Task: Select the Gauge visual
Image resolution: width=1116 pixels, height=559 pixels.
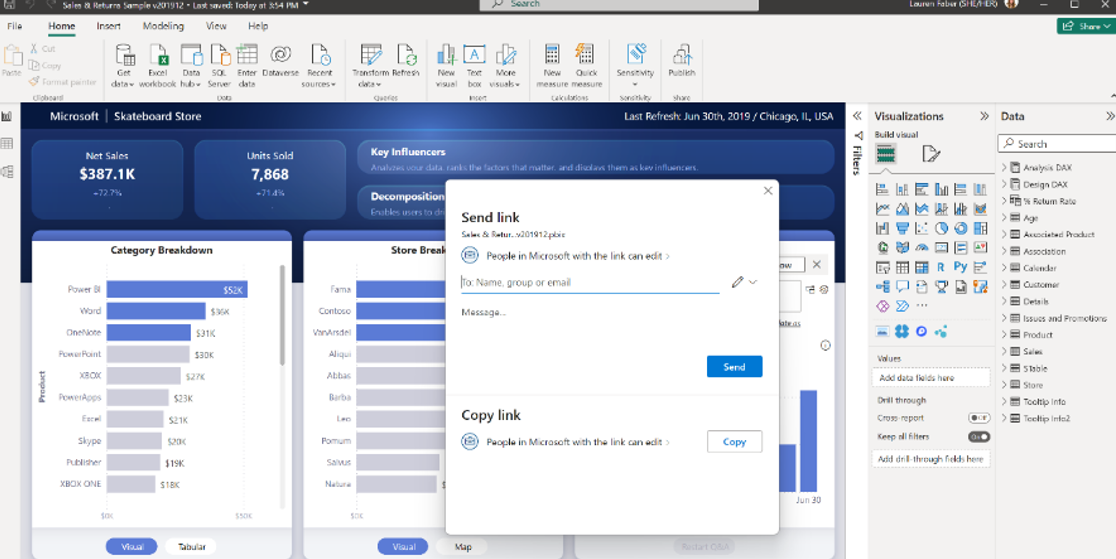Action: pos(922,248)
